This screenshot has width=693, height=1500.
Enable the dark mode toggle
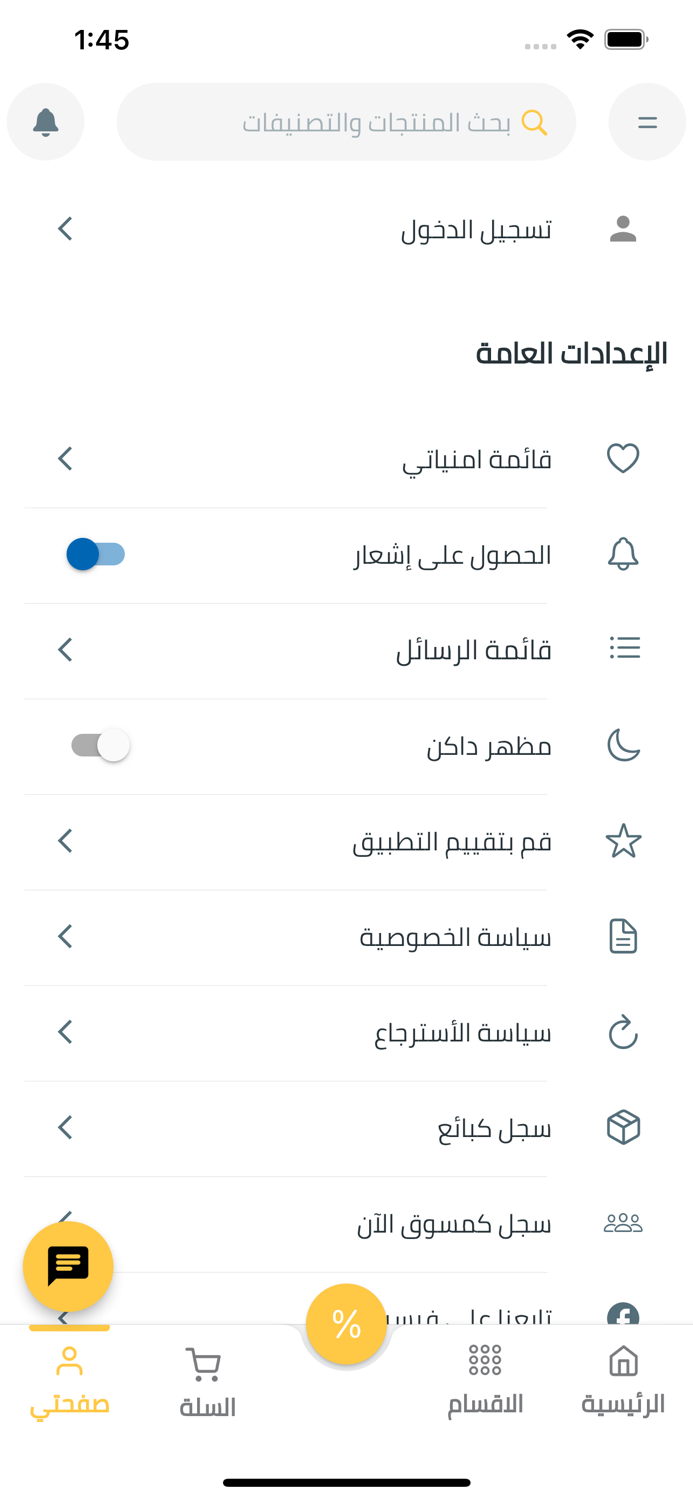click(97, 743)
